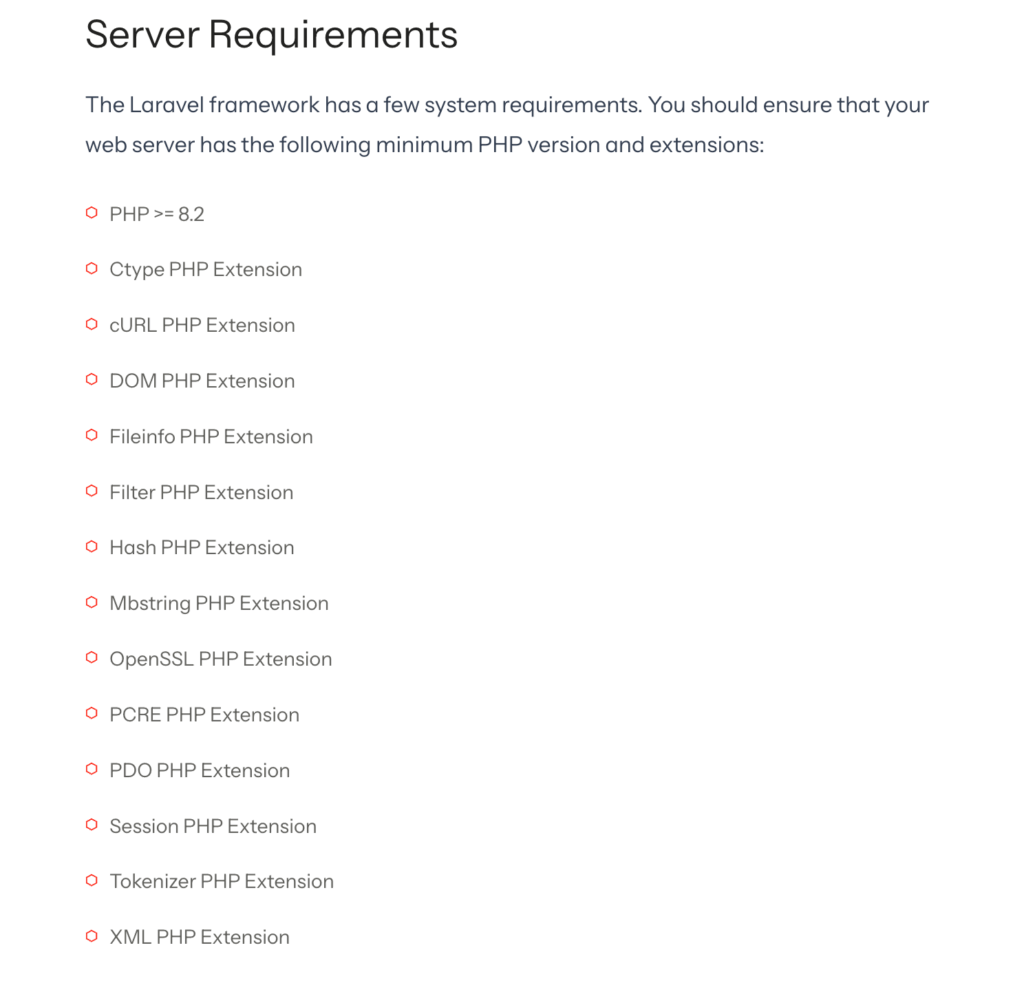Click the Session PHP Extension text
Screen dimensions: 1024x983
click(213, 826)
